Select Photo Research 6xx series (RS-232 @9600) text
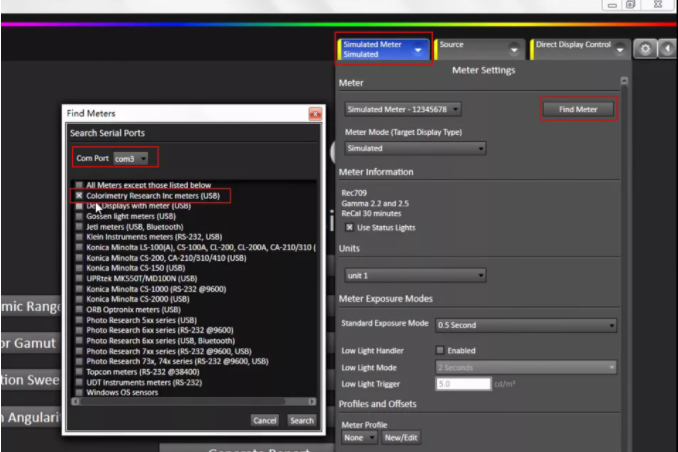The height and width of the screenshot is (452, 678). [x=160, y=330]
